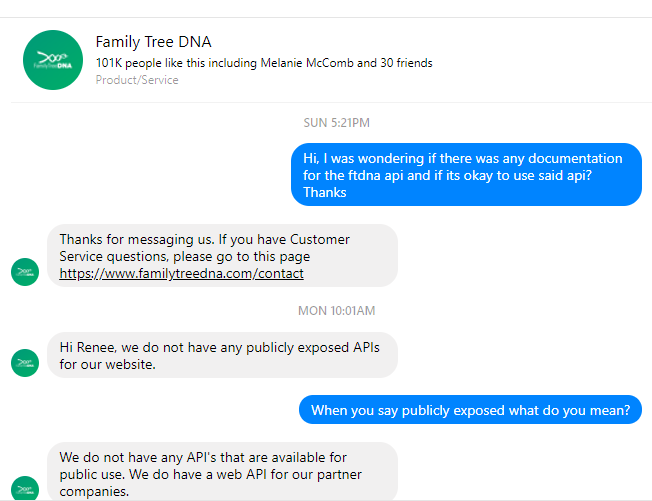652x501 pixels.
Task: Select the 'Hi Renee' publicly exposed APIs message
Action: coord(222,355)
